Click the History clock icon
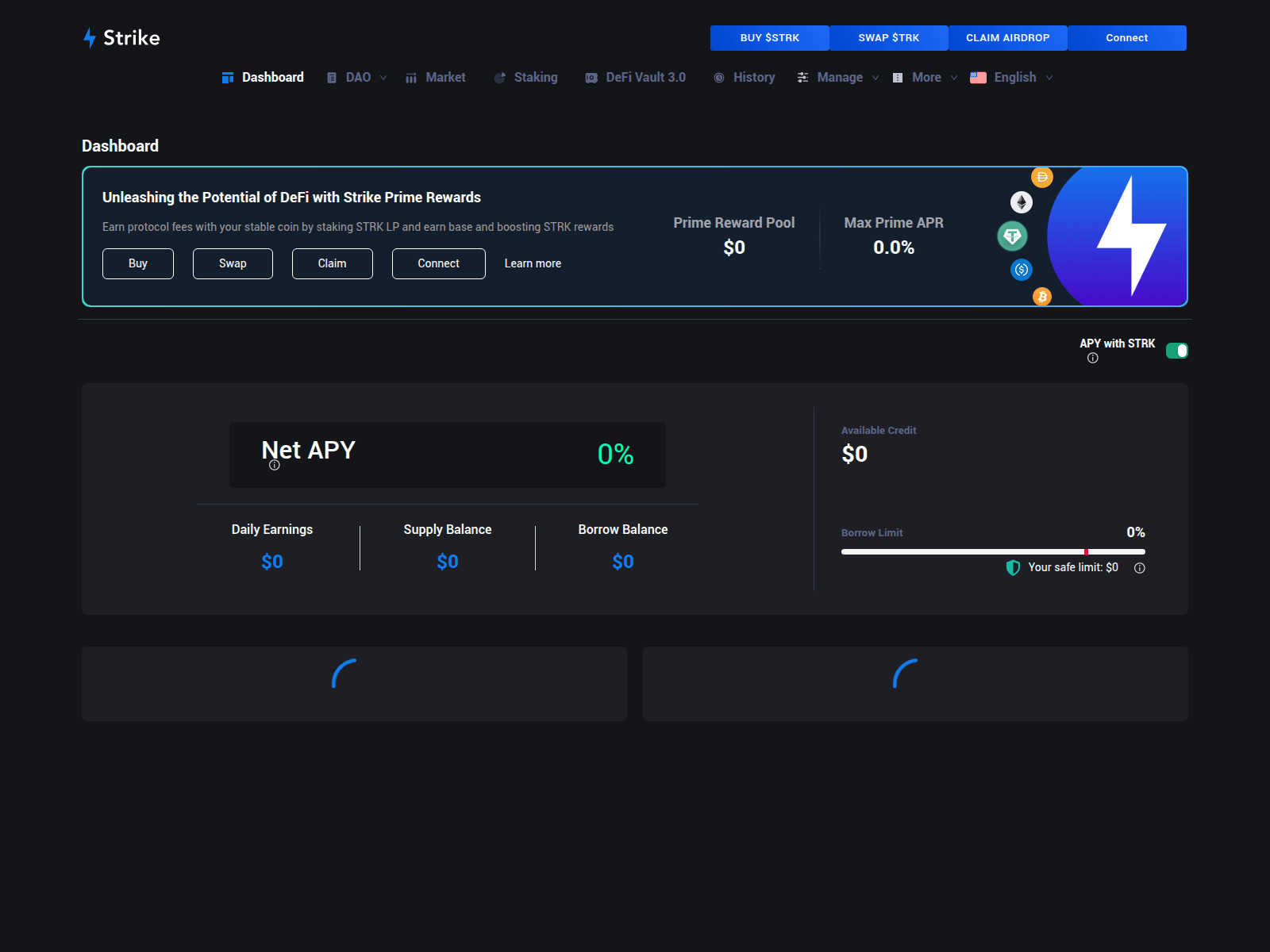The height and width of the screenshot is (952, 1270). pos(719,78)
